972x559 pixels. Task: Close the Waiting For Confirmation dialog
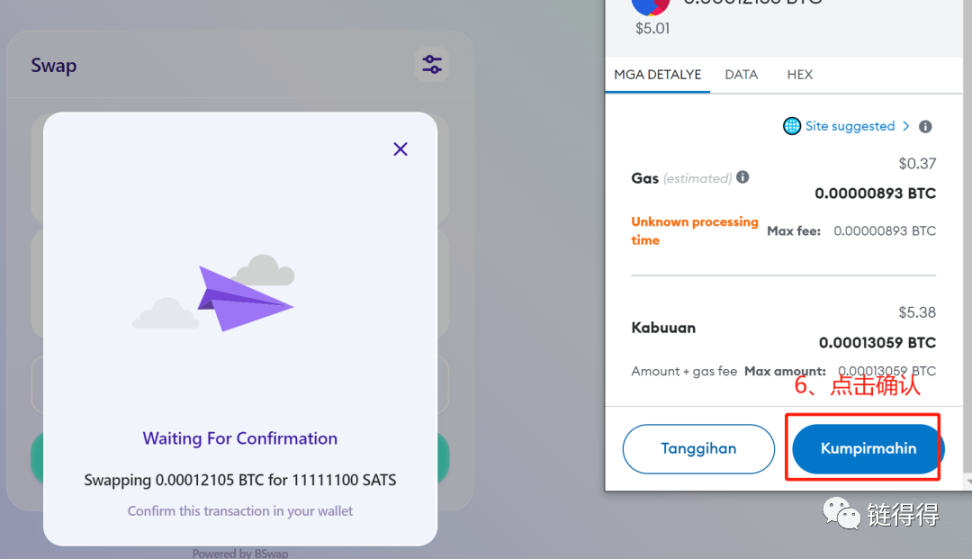tap(400, 149)
